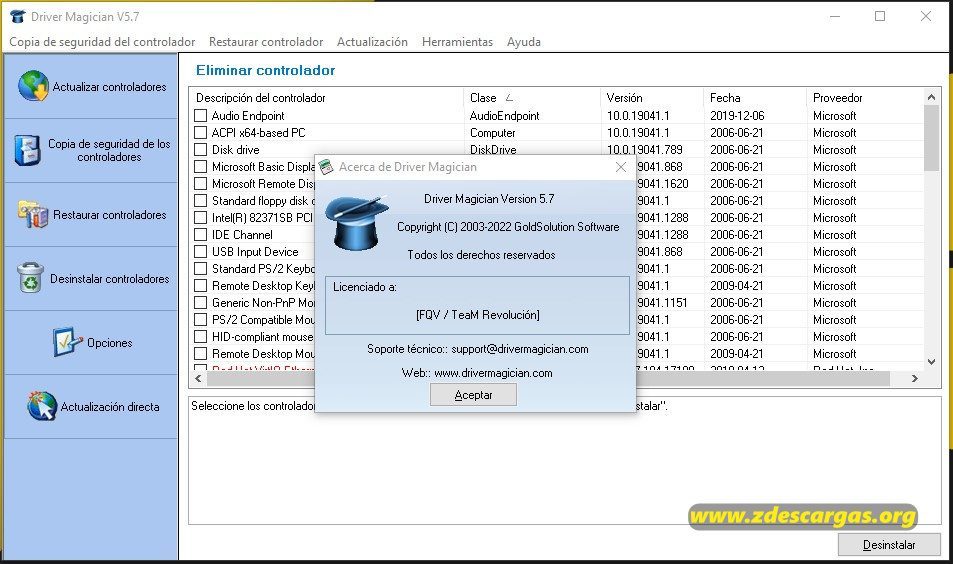The height and width of the screenshot is (564, 953).
Task: Check the HID-compliant mouse checkbox
Action: pos(201,337)
